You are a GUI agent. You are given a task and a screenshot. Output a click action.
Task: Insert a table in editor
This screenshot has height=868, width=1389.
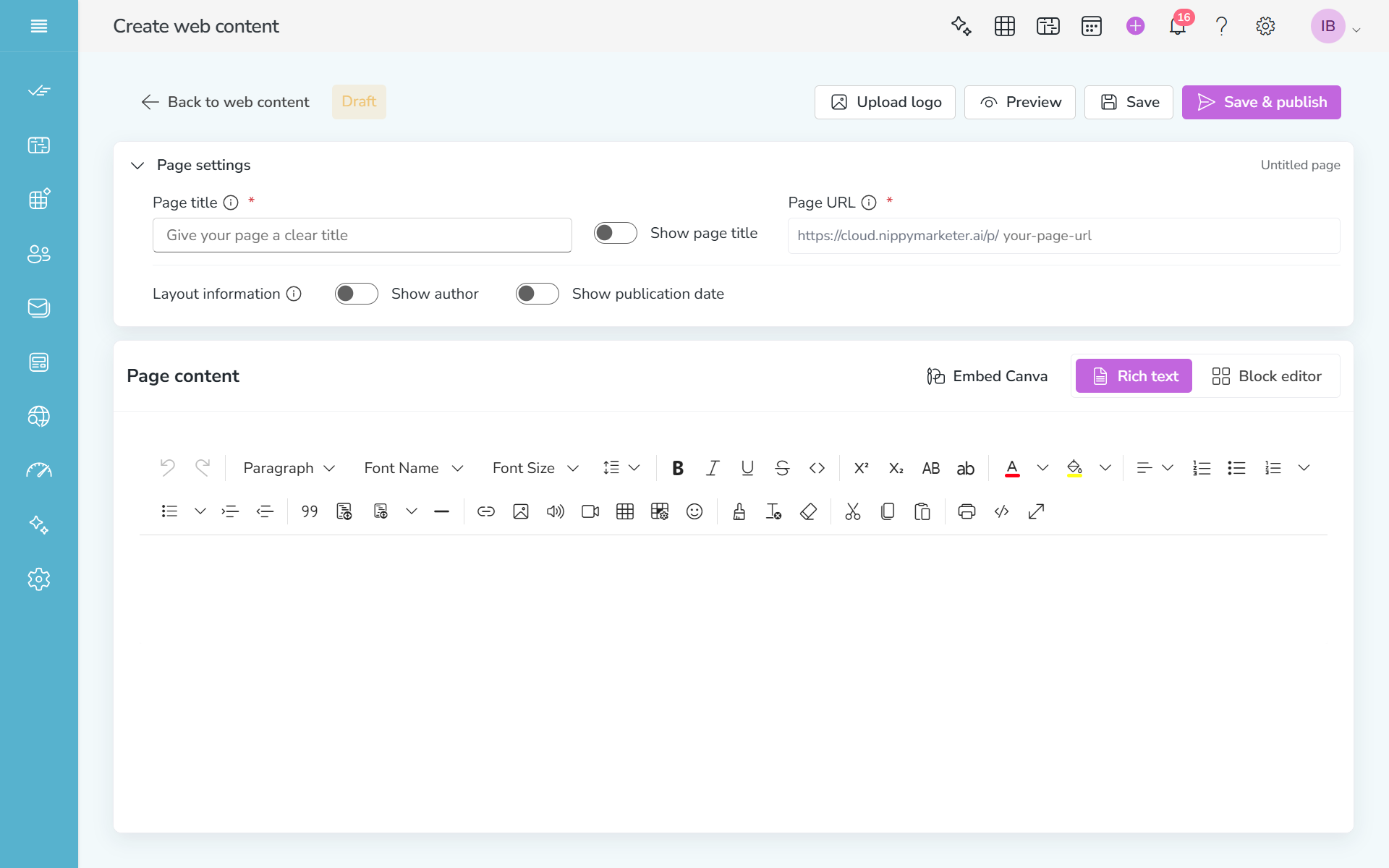click(x=625, y=511)
